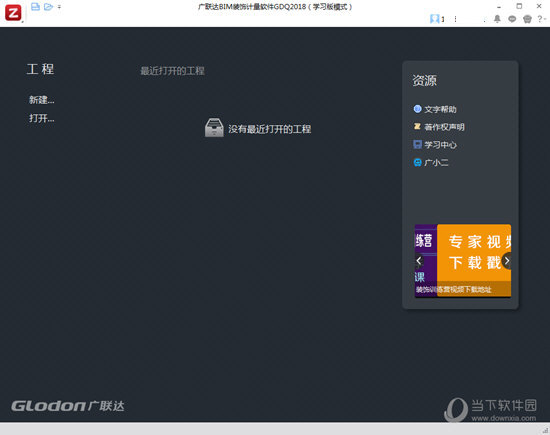Show the next banner with right arrow
550x435 pixels.
click(x=507, y=261)
